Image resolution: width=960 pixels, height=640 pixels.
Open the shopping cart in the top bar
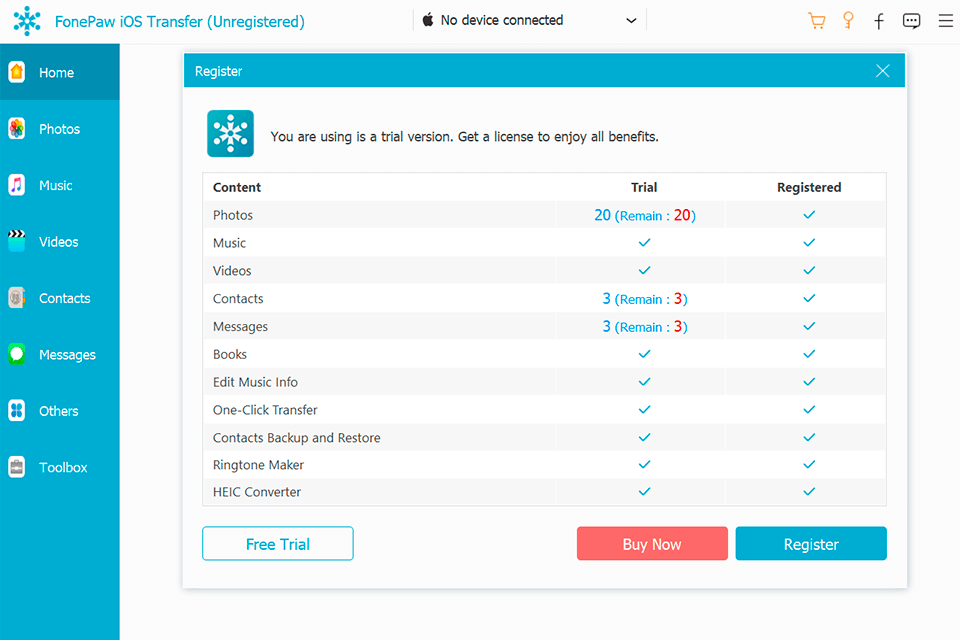coord(817,20)
